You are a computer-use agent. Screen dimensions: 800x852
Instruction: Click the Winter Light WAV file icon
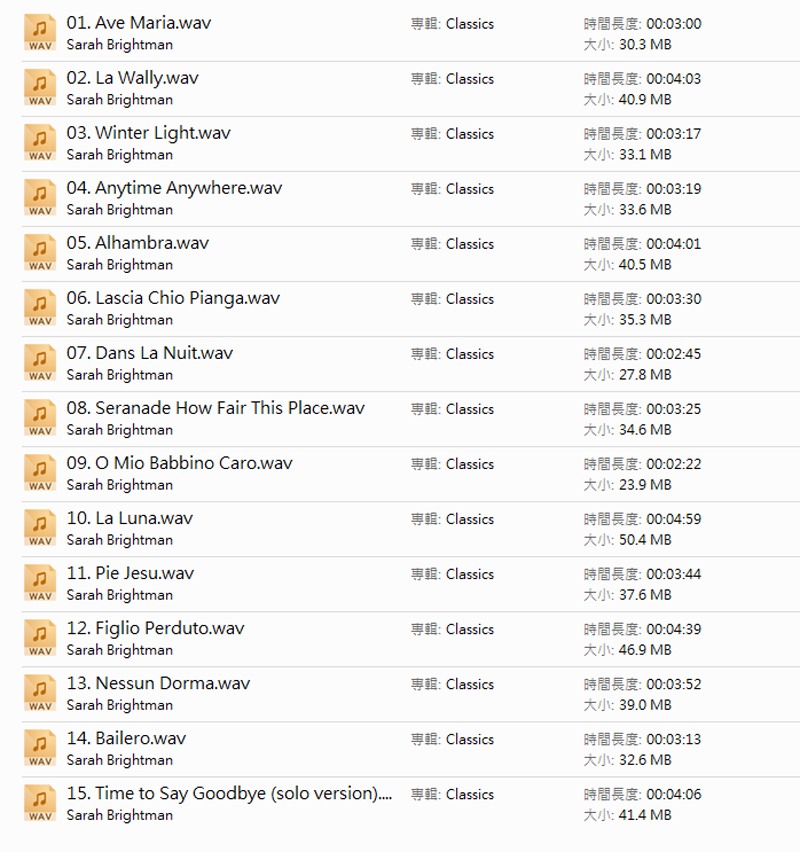(x=40, y=143)
